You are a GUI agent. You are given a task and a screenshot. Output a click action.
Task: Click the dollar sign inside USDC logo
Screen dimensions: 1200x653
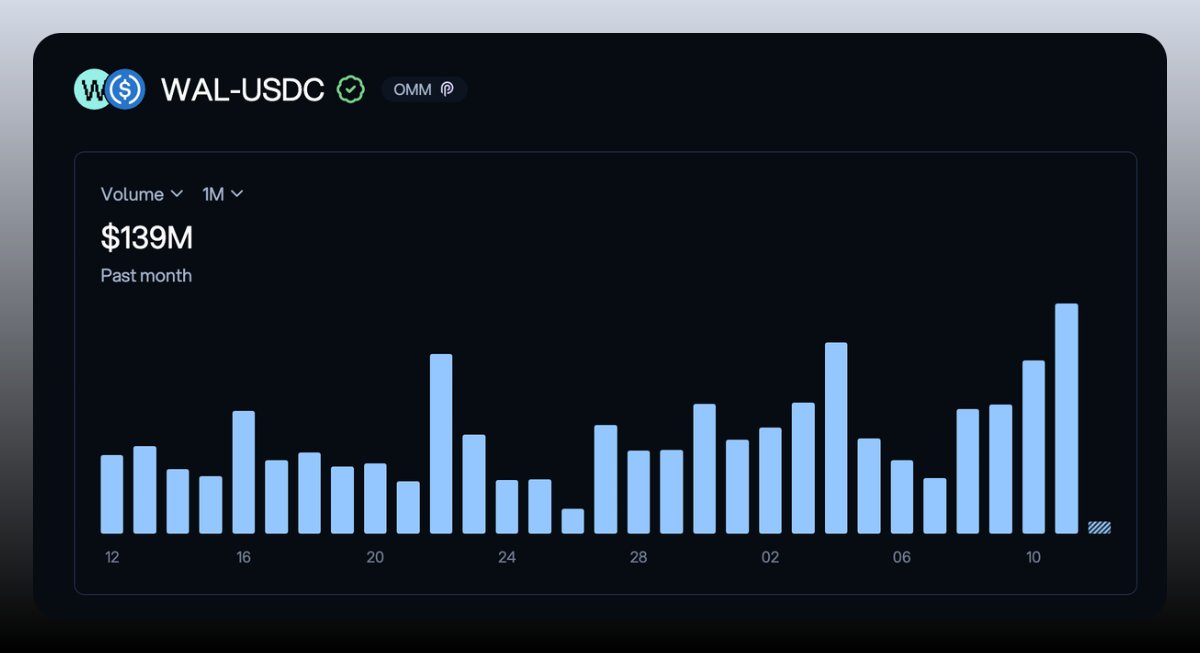tap(126, 89)
